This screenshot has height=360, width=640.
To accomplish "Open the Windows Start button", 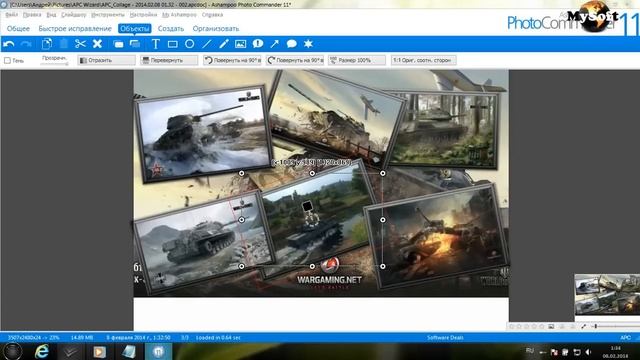I will 13,351.
